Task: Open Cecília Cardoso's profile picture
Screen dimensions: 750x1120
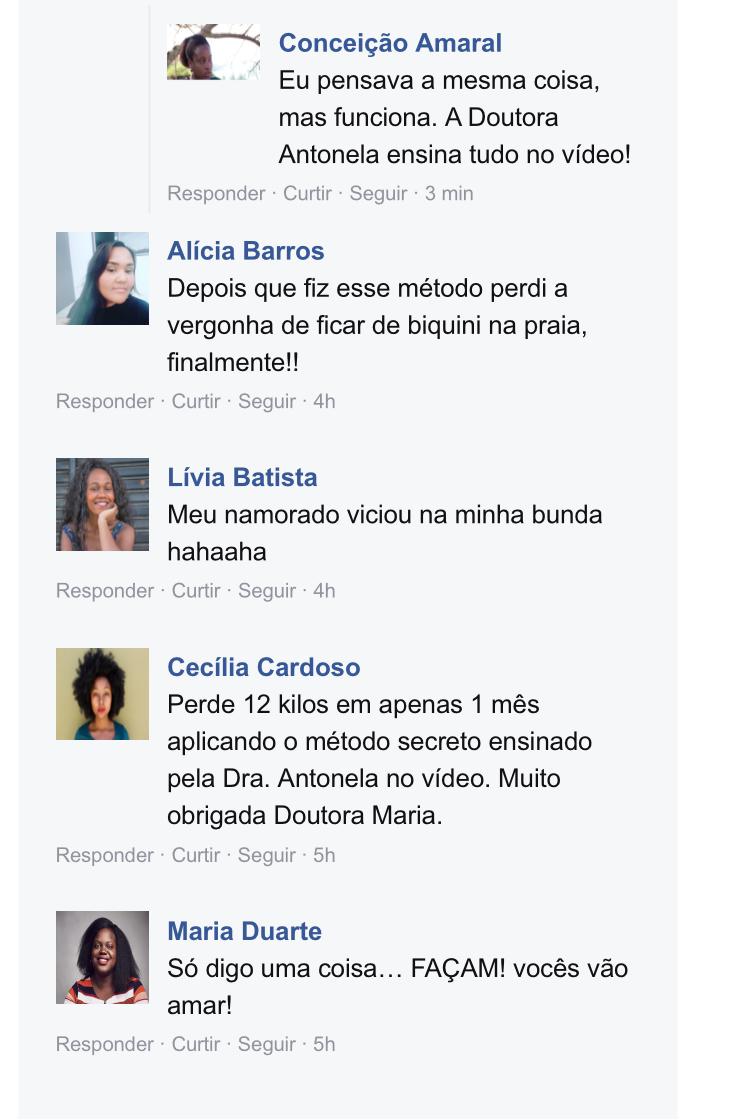Action: (x=102, y=694)
